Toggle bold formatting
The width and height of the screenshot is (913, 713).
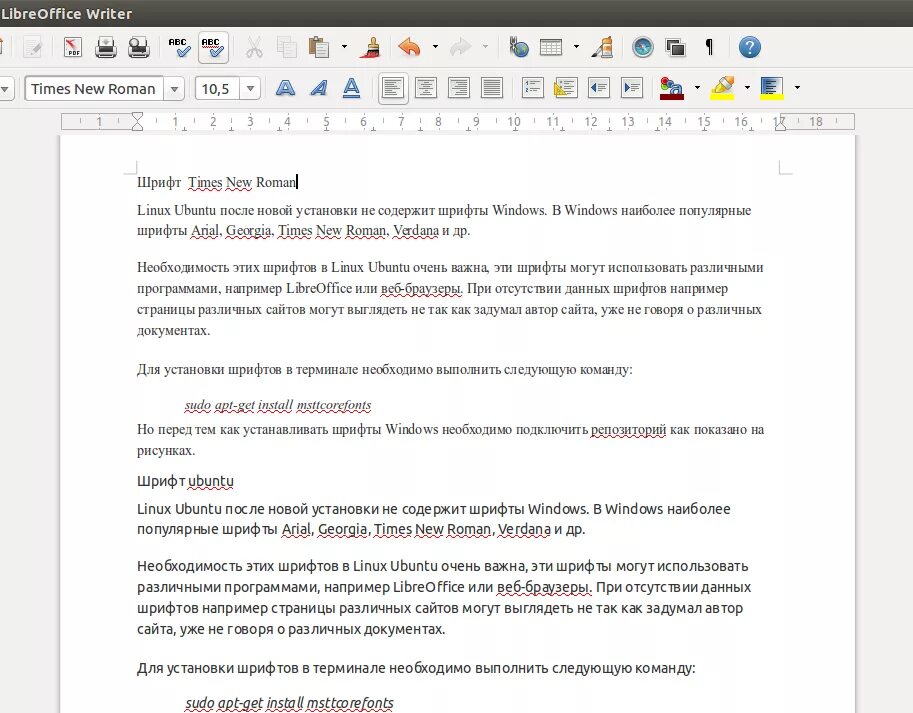point(285,88)
